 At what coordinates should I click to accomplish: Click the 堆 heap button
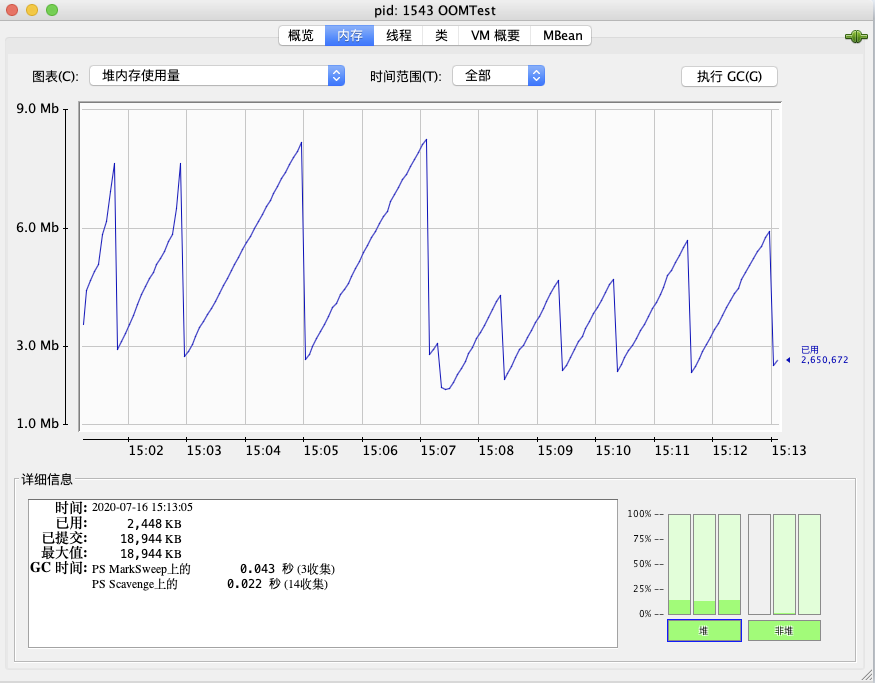pos(704,631)
